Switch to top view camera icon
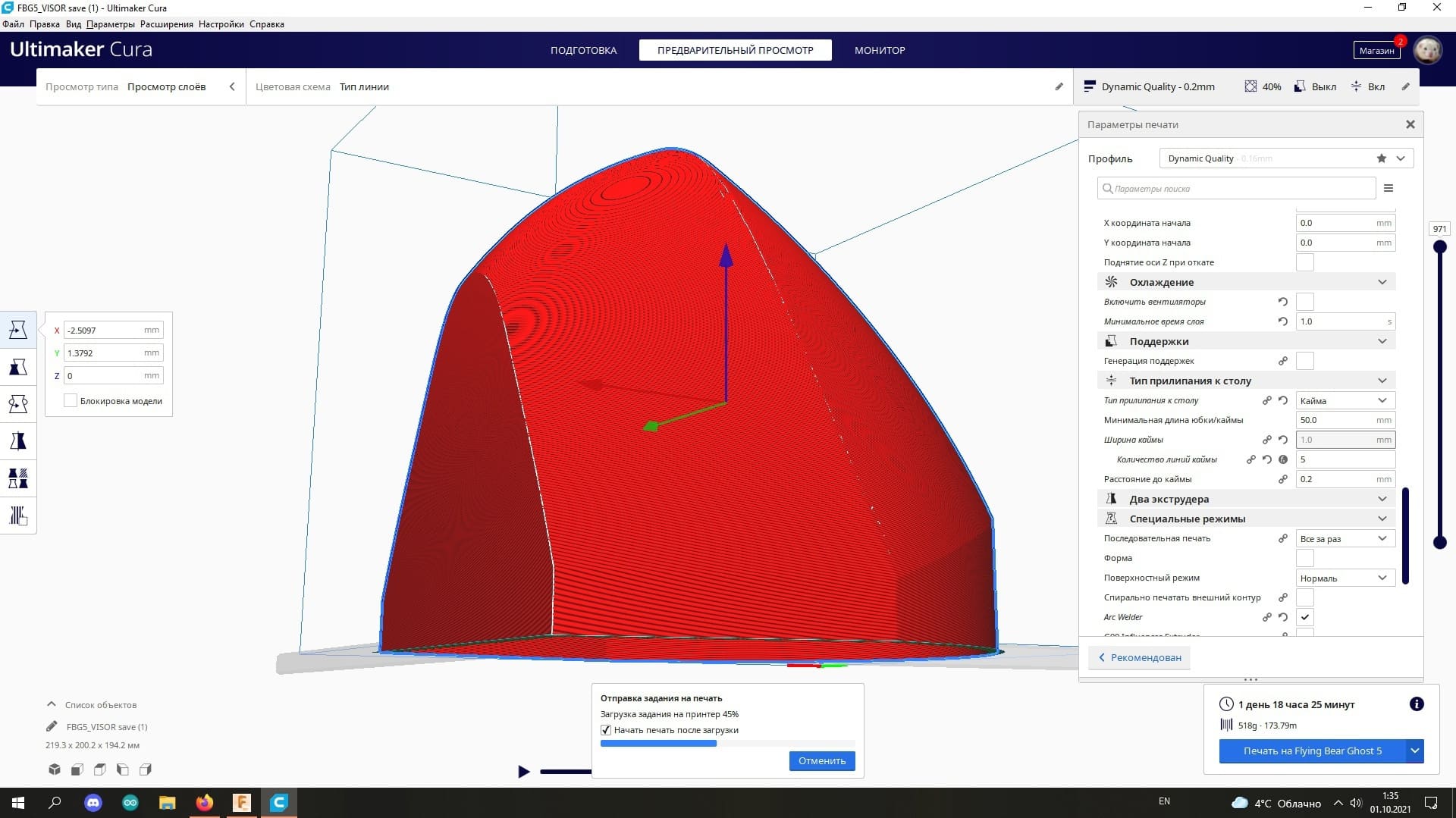This screenshot has width=1456, height=818. click(100, 769)
